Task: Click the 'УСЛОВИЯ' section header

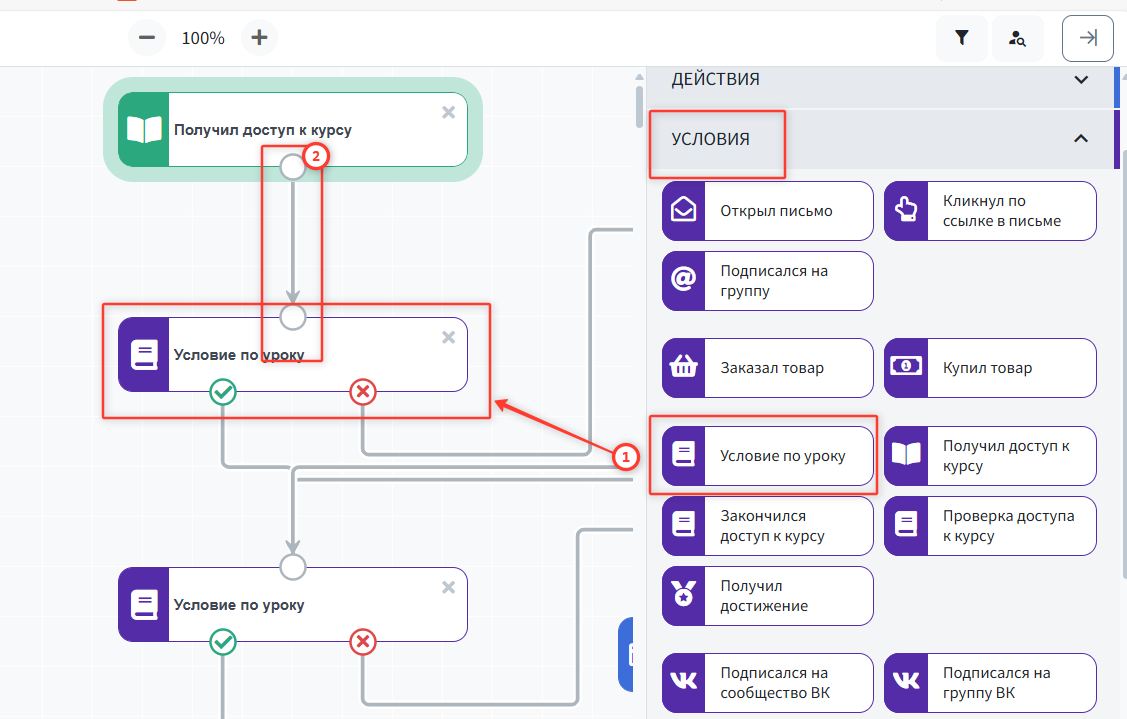Action: pyautogui.click(x=711, y=139)
